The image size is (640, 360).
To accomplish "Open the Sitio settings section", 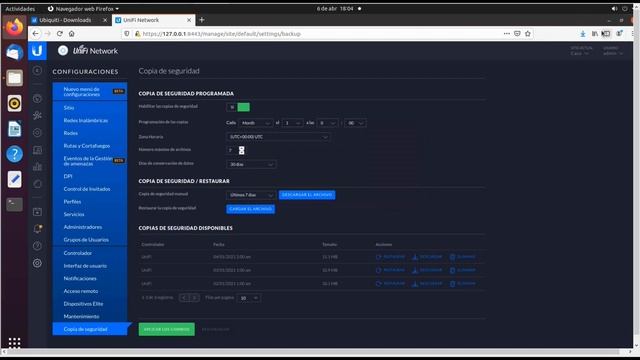I will coord(90,108).
